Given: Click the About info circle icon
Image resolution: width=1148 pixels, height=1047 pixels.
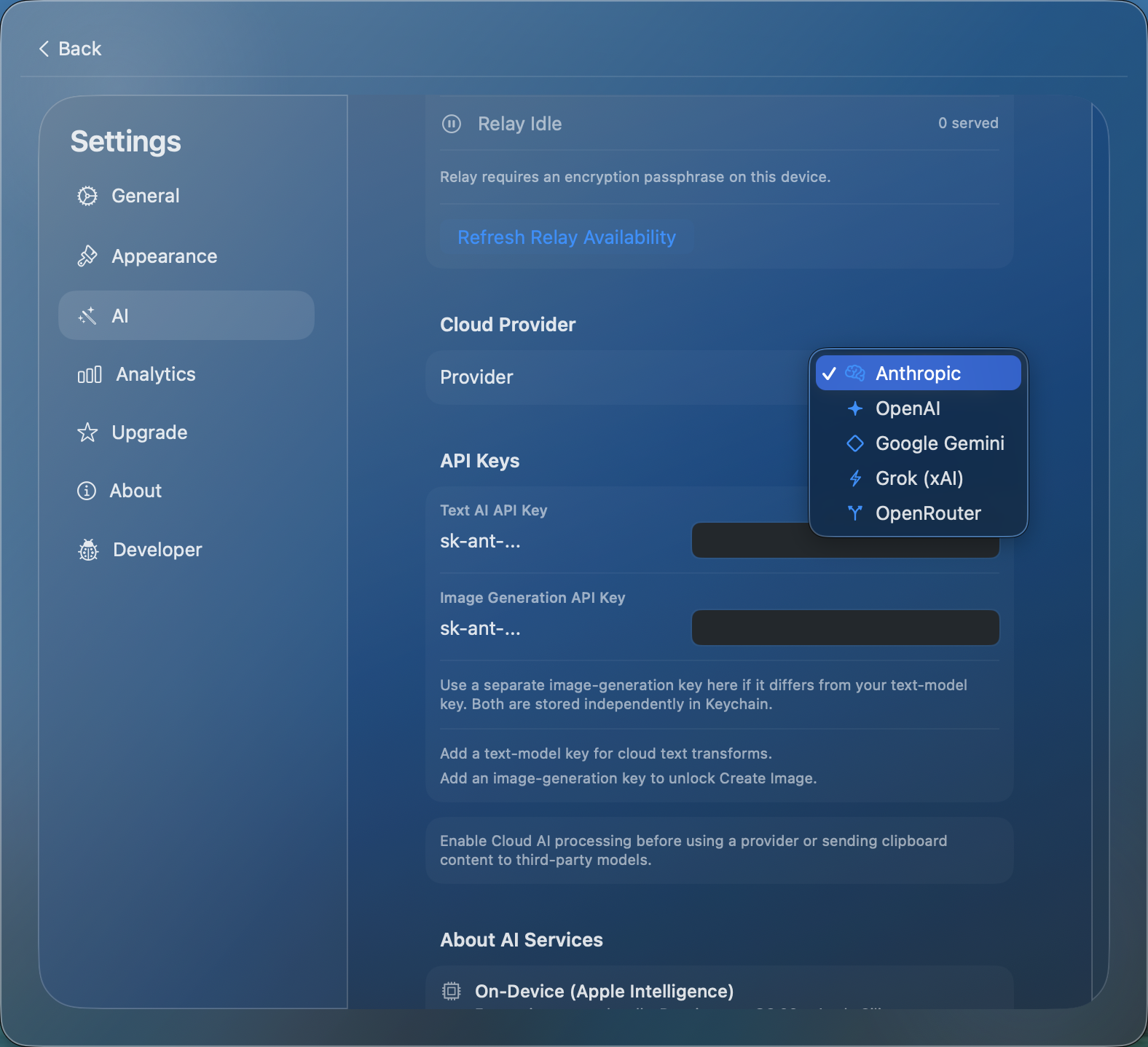Looking at the screenshot, I should 87,491.
